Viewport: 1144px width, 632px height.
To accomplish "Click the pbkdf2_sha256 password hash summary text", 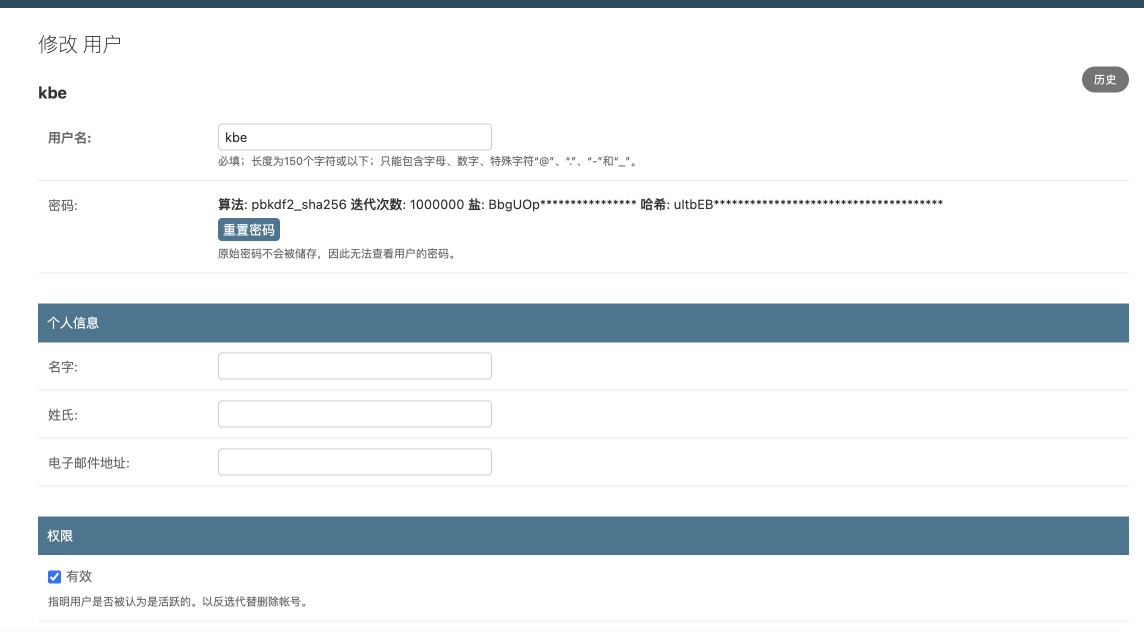I will tap(580, 205).
